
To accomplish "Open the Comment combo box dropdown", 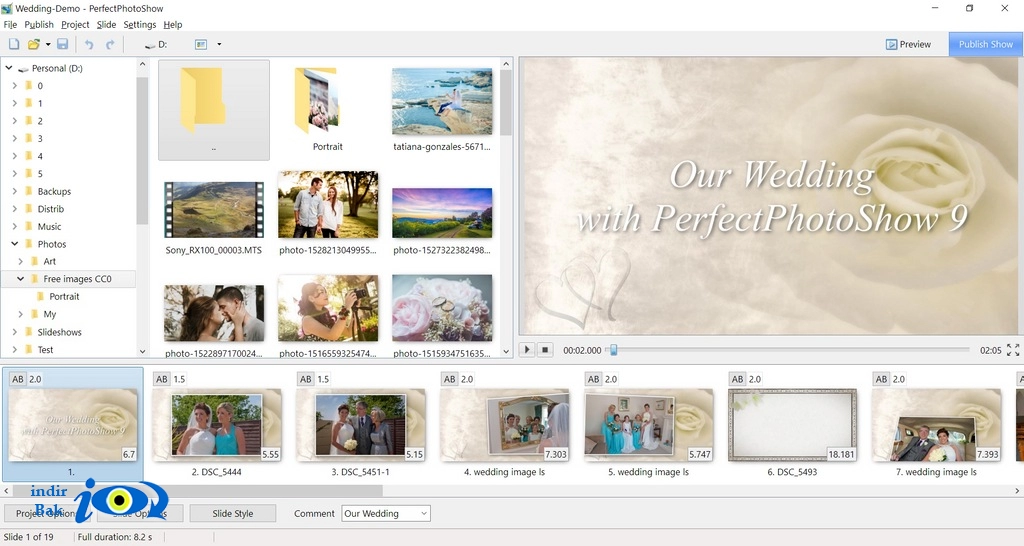I will 424,513.
